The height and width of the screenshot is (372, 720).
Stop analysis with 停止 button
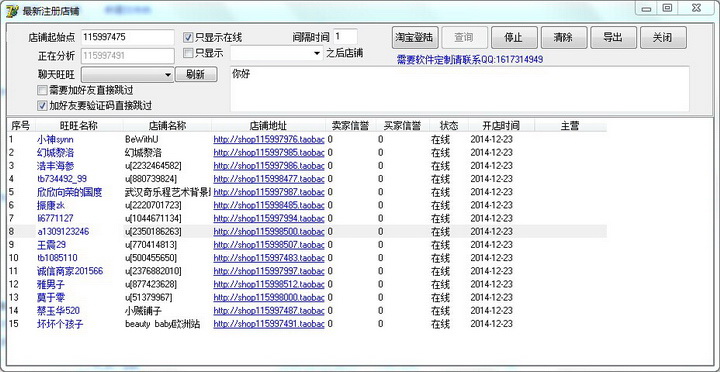coord(514,37)
